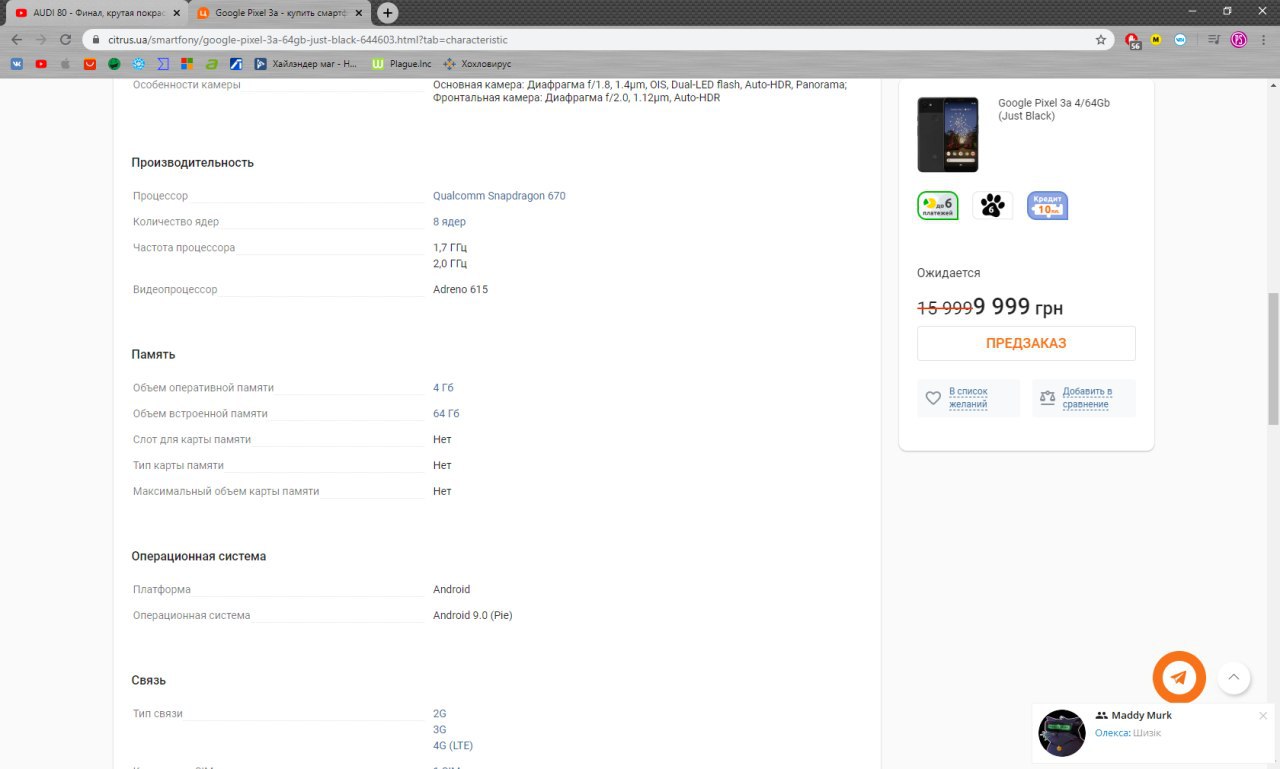
Task: Click the Операционная система heading
Action: 199,556
